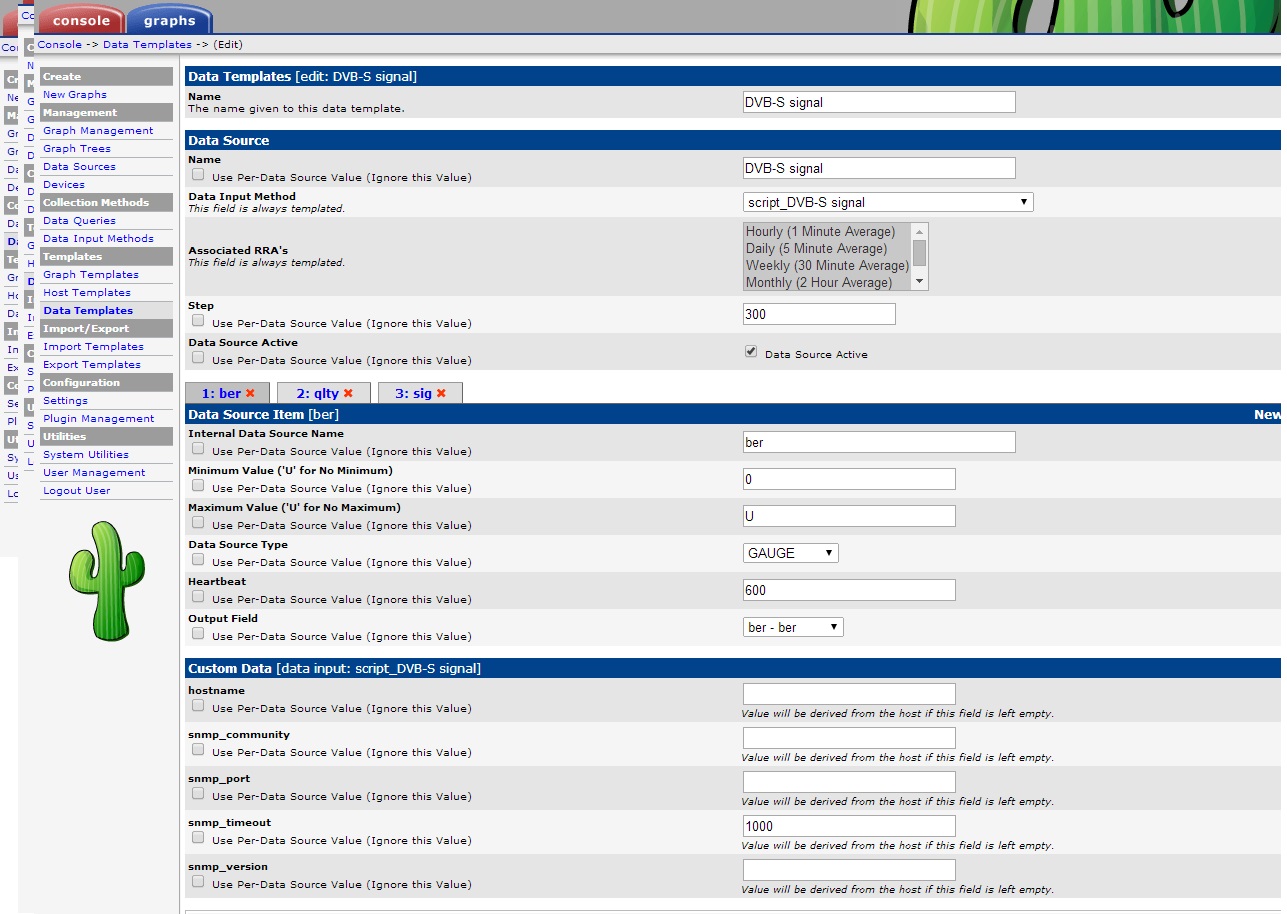This screenshot has width=1287, height=914.
Task: Open Data Templates in the sidebar menu
Action: pos(88,311)
